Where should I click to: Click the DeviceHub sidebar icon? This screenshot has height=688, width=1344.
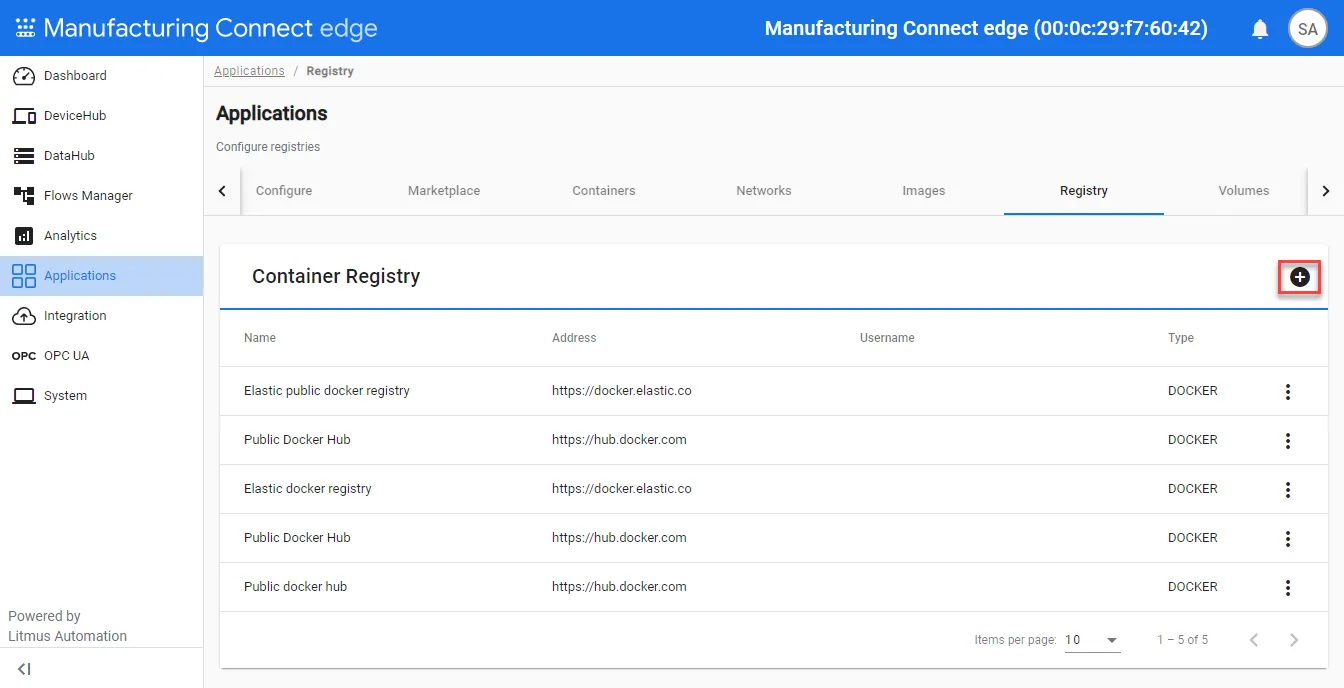(24, 116)
